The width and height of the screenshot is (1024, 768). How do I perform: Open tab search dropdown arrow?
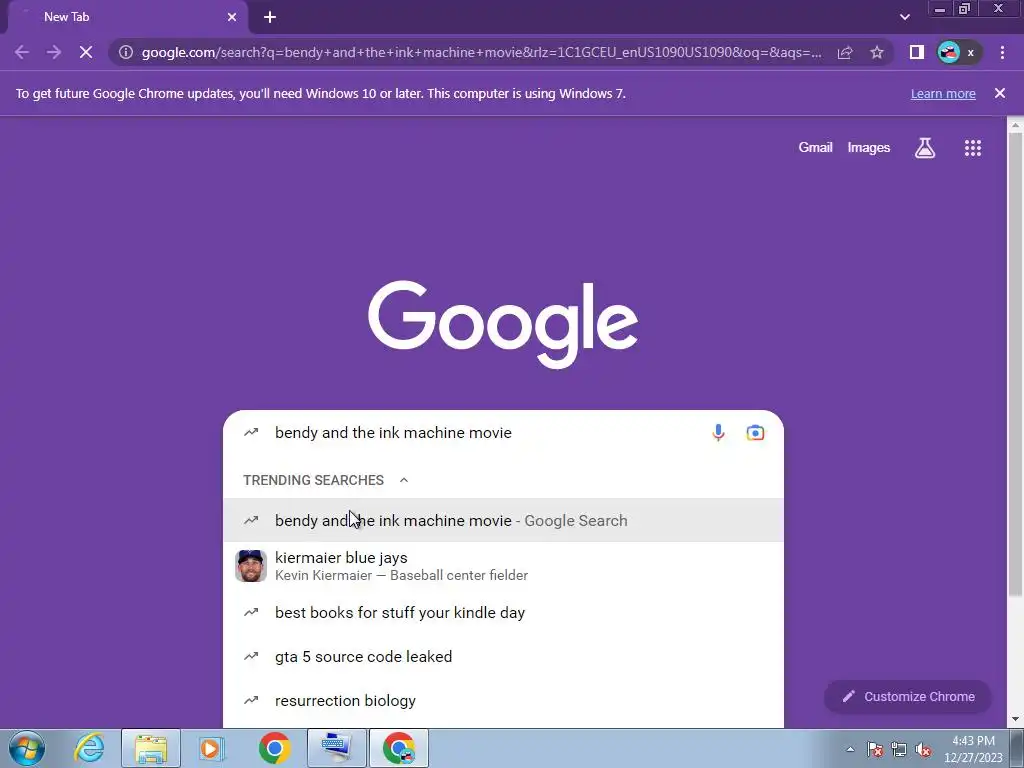[x=904, y=17]
